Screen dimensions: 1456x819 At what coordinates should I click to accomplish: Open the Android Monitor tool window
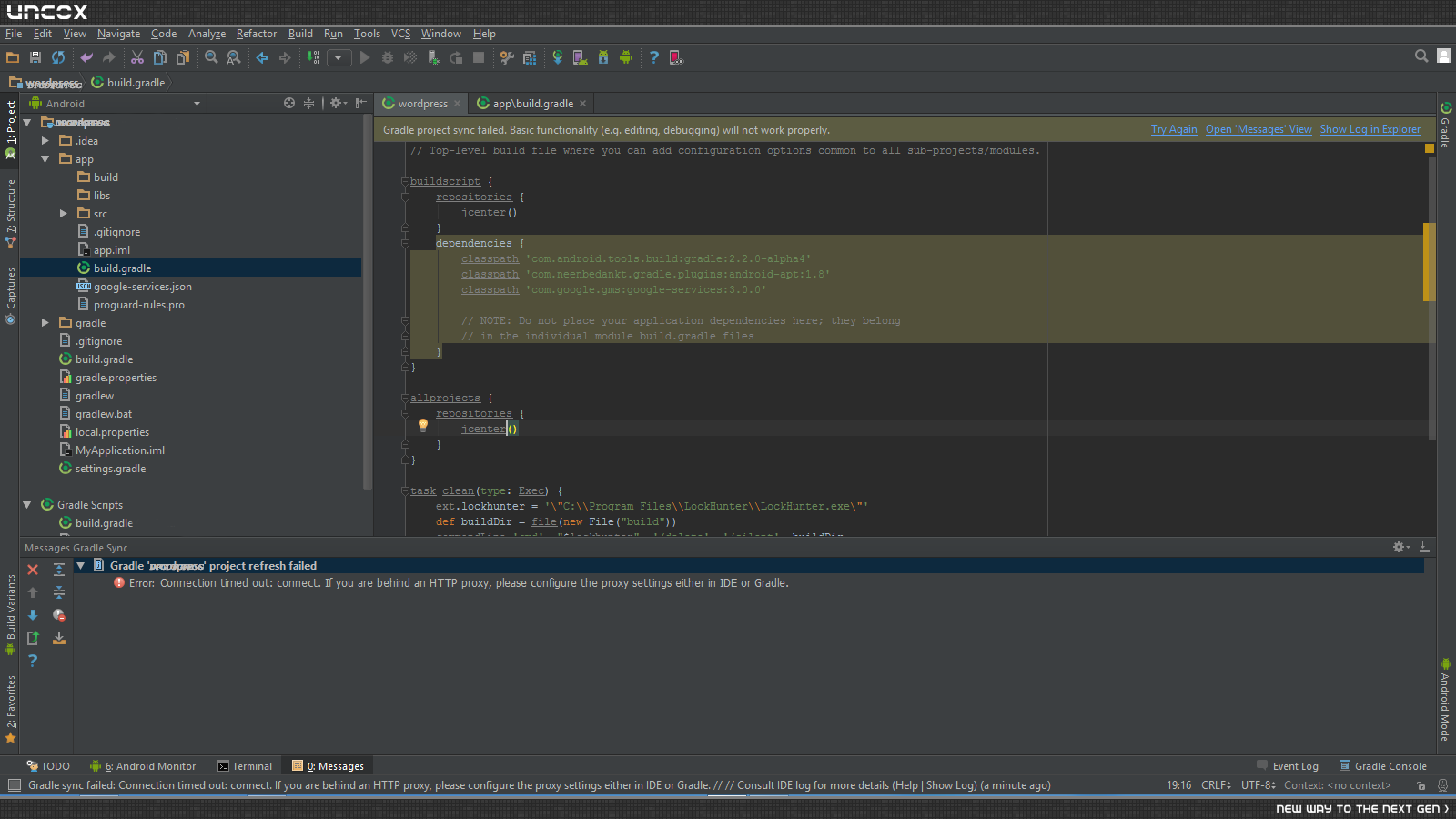[143, 766]
